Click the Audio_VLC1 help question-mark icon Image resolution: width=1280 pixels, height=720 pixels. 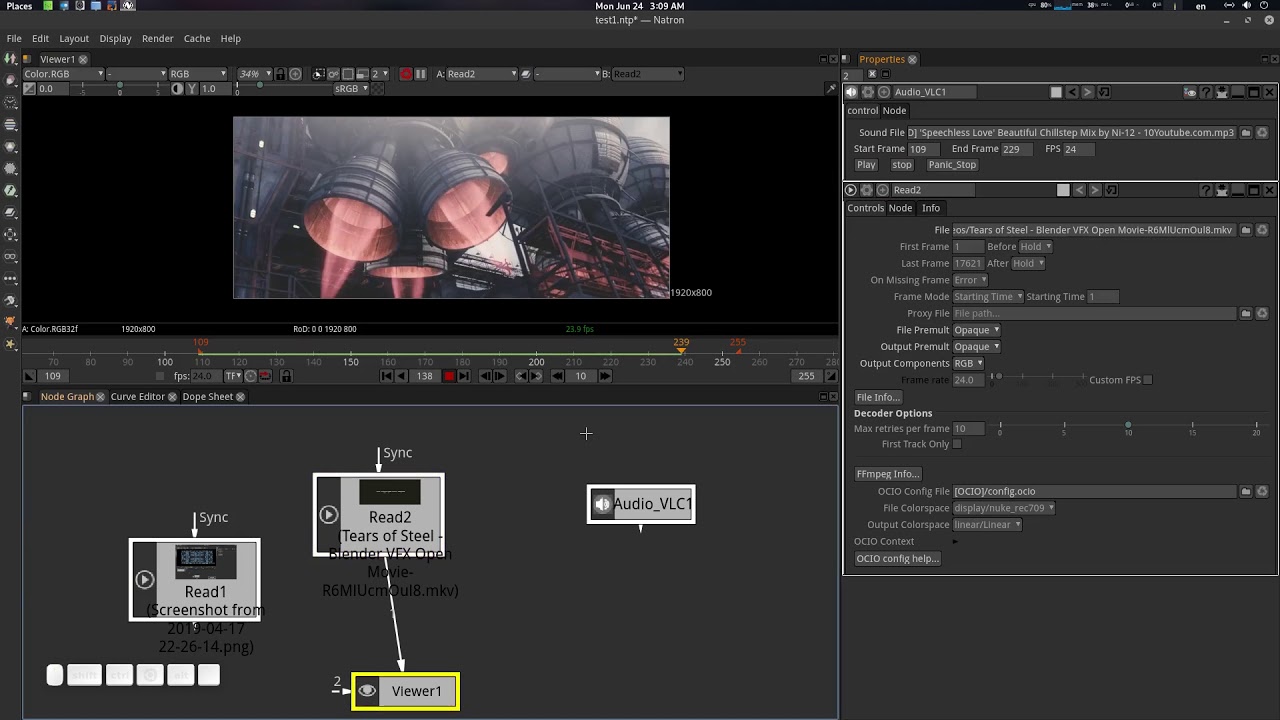1206,92
